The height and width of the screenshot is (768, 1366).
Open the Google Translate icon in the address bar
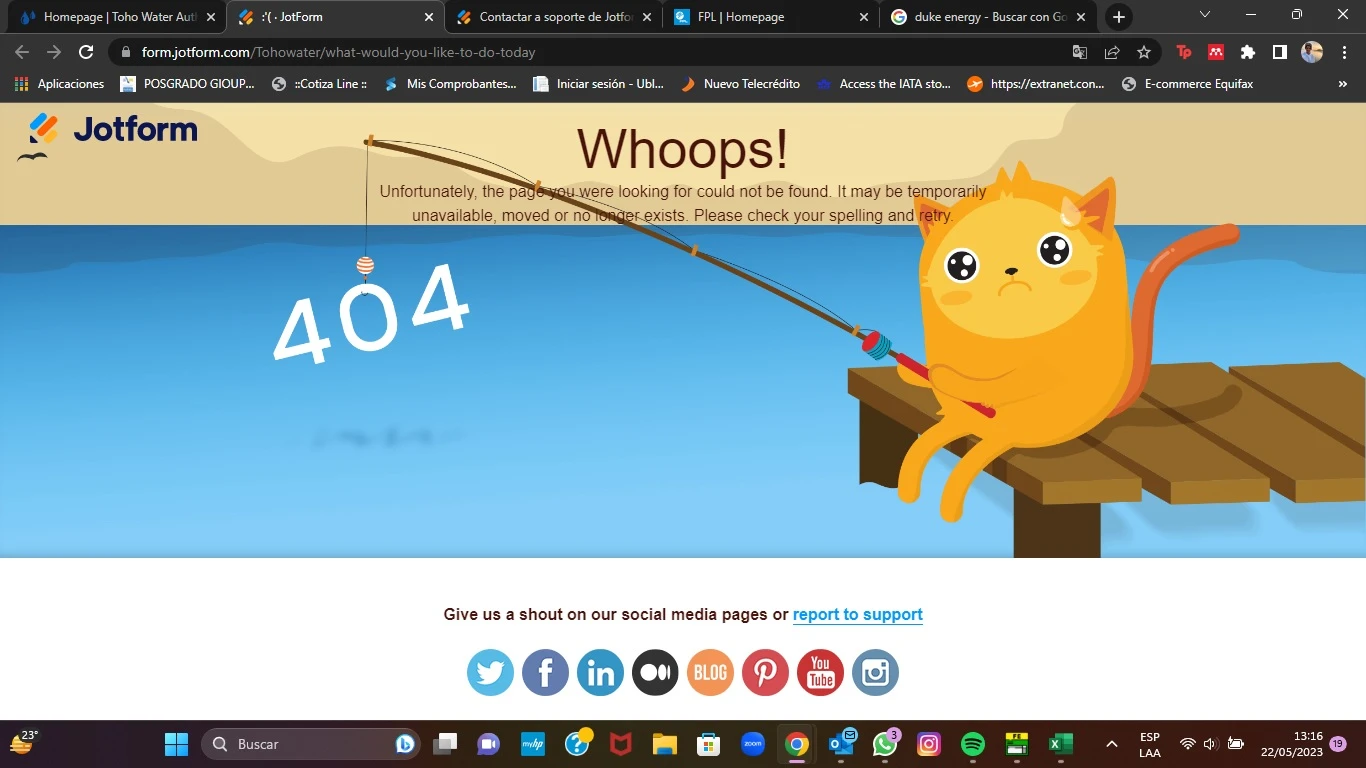coord(1080,52)
